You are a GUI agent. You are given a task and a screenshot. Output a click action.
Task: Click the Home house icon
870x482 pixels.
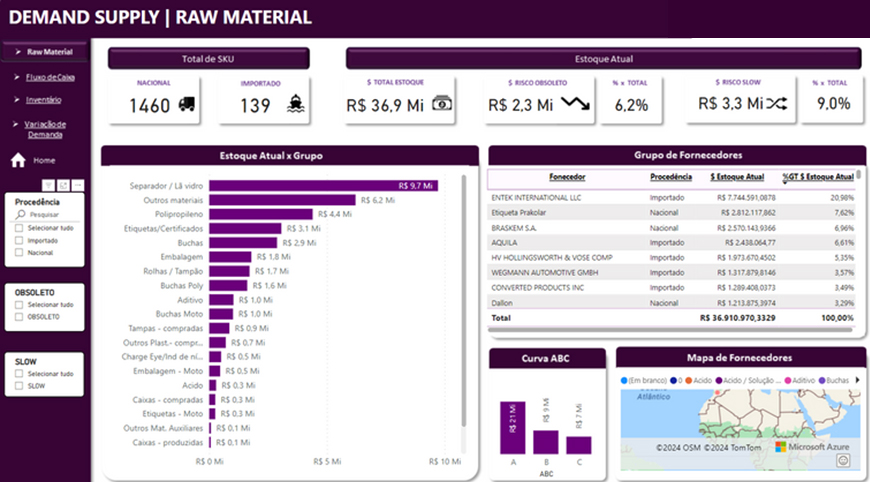tap(18, 160)
